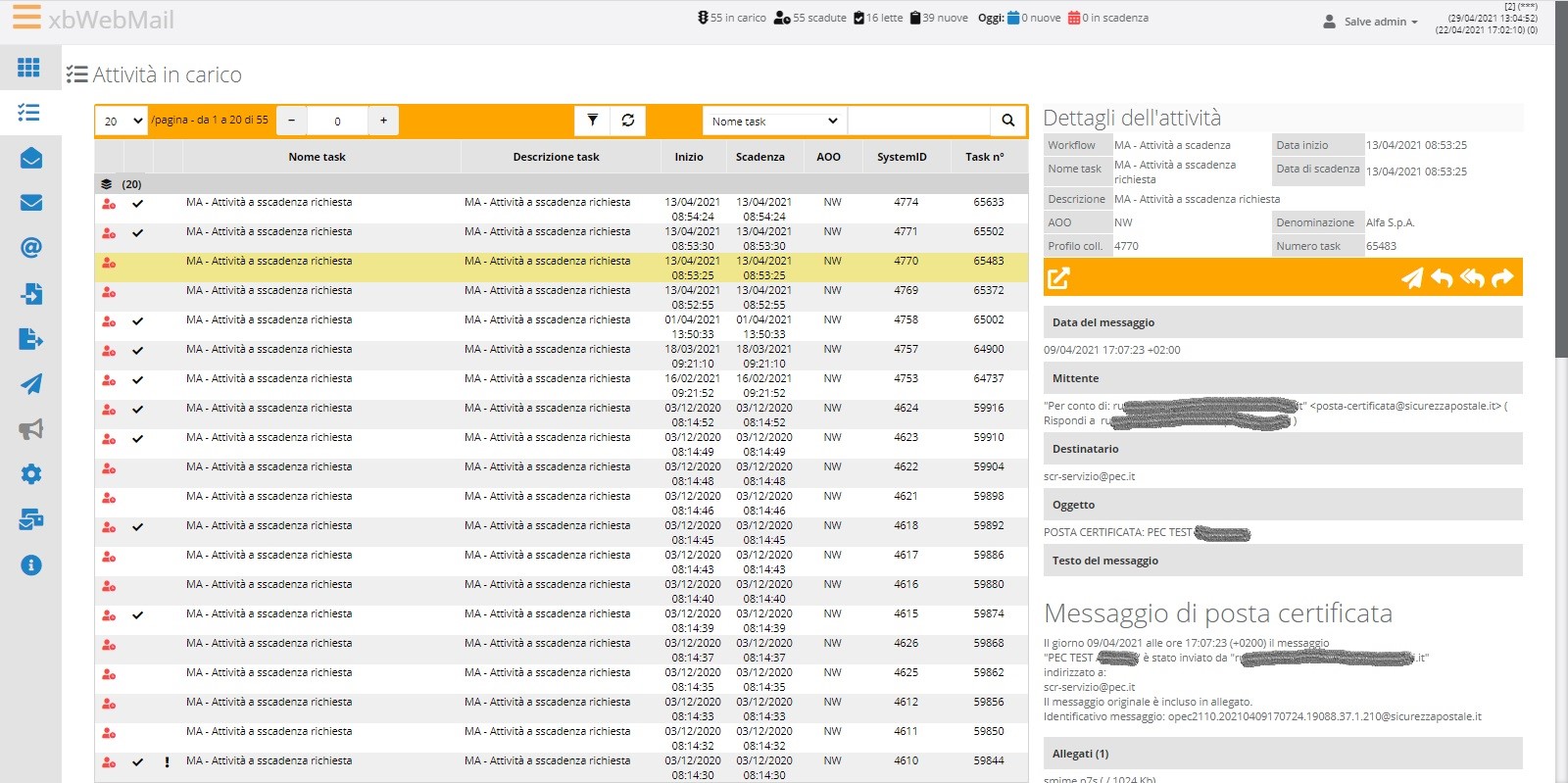Open the rows-per-page dropdown showing 20
Screen dimensions: 1568x783
pos(122,121)
